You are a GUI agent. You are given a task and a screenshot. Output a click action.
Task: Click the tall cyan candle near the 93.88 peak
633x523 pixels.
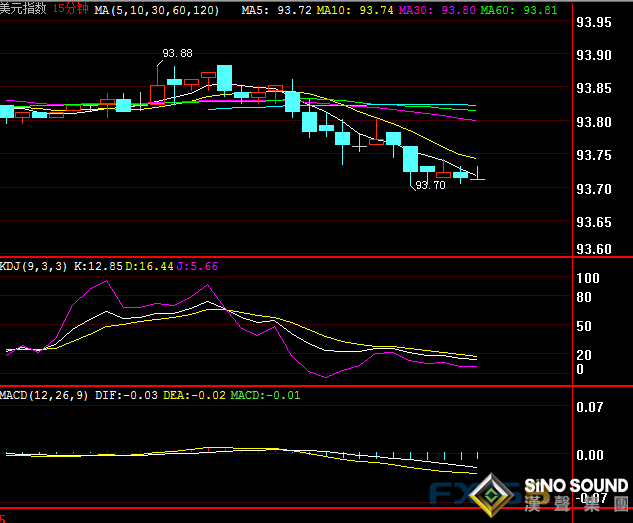click(224, 78)
